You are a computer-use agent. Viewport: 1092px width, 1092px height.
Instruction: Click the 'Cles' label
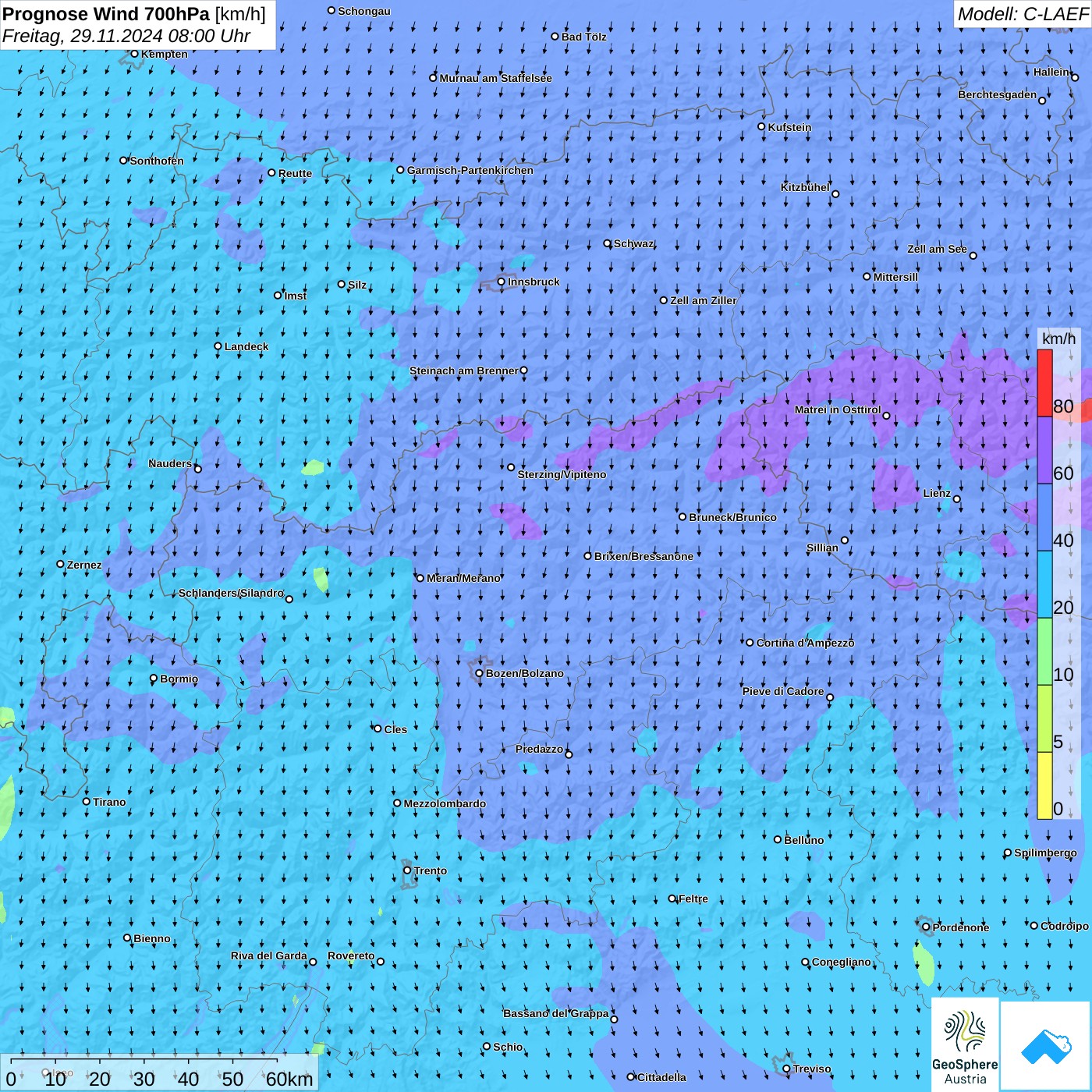(395, 729)
